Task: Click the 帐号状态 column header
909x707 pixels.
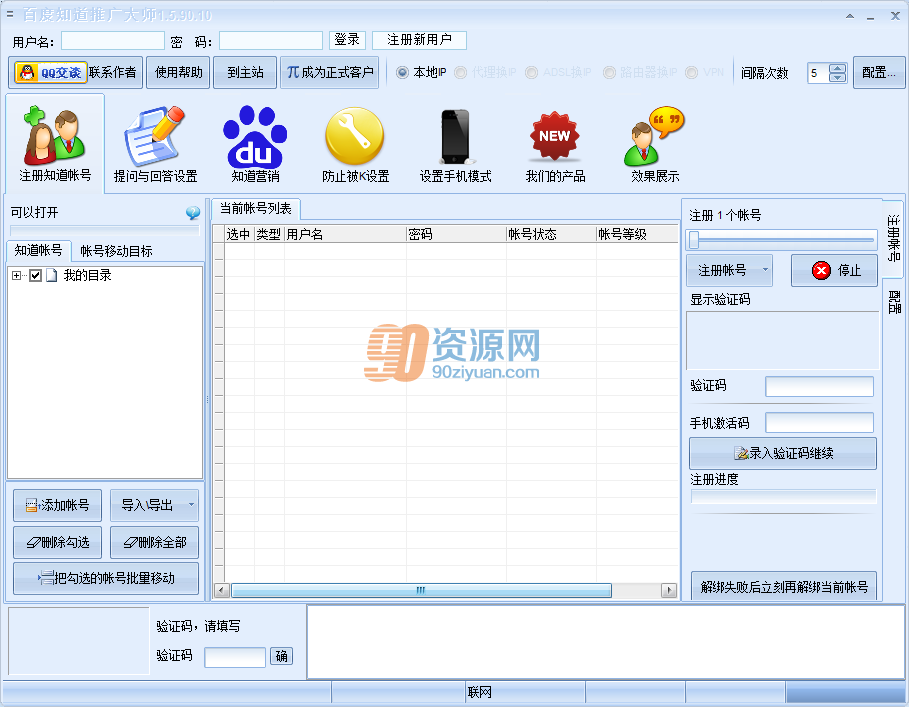Action: point(551,234)
